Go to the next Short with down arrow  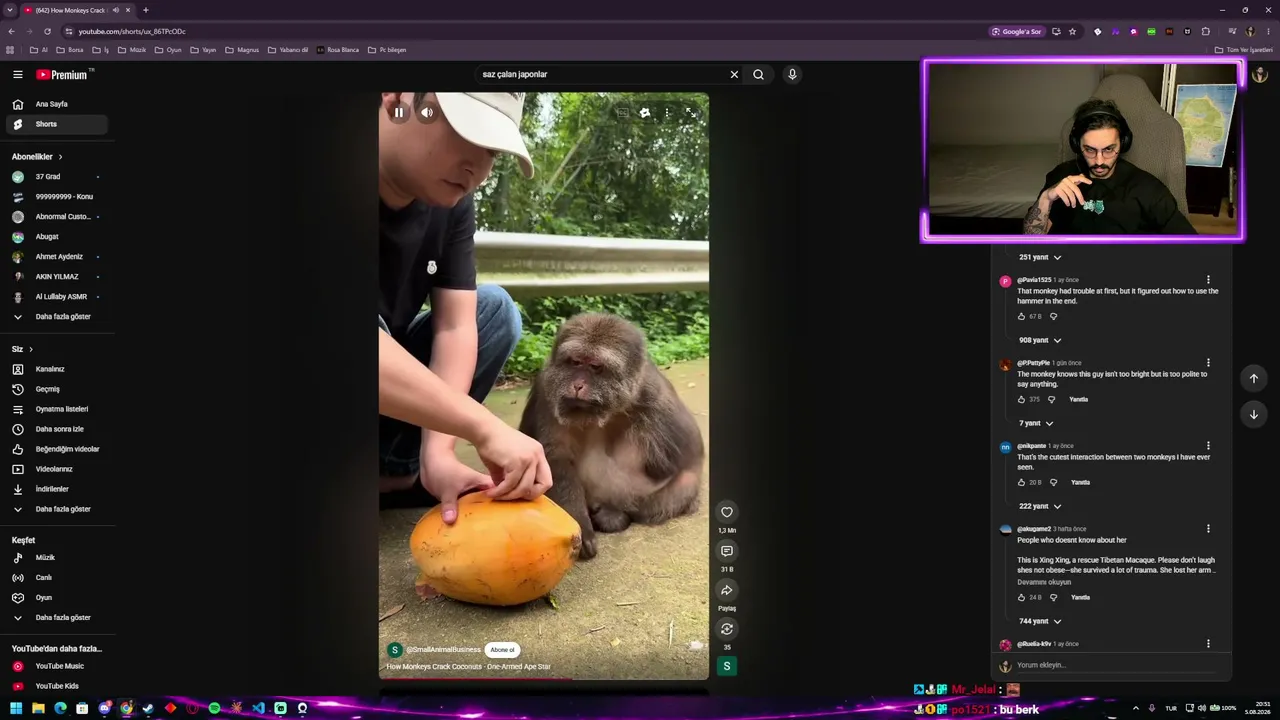click(x=1253, y=414)
